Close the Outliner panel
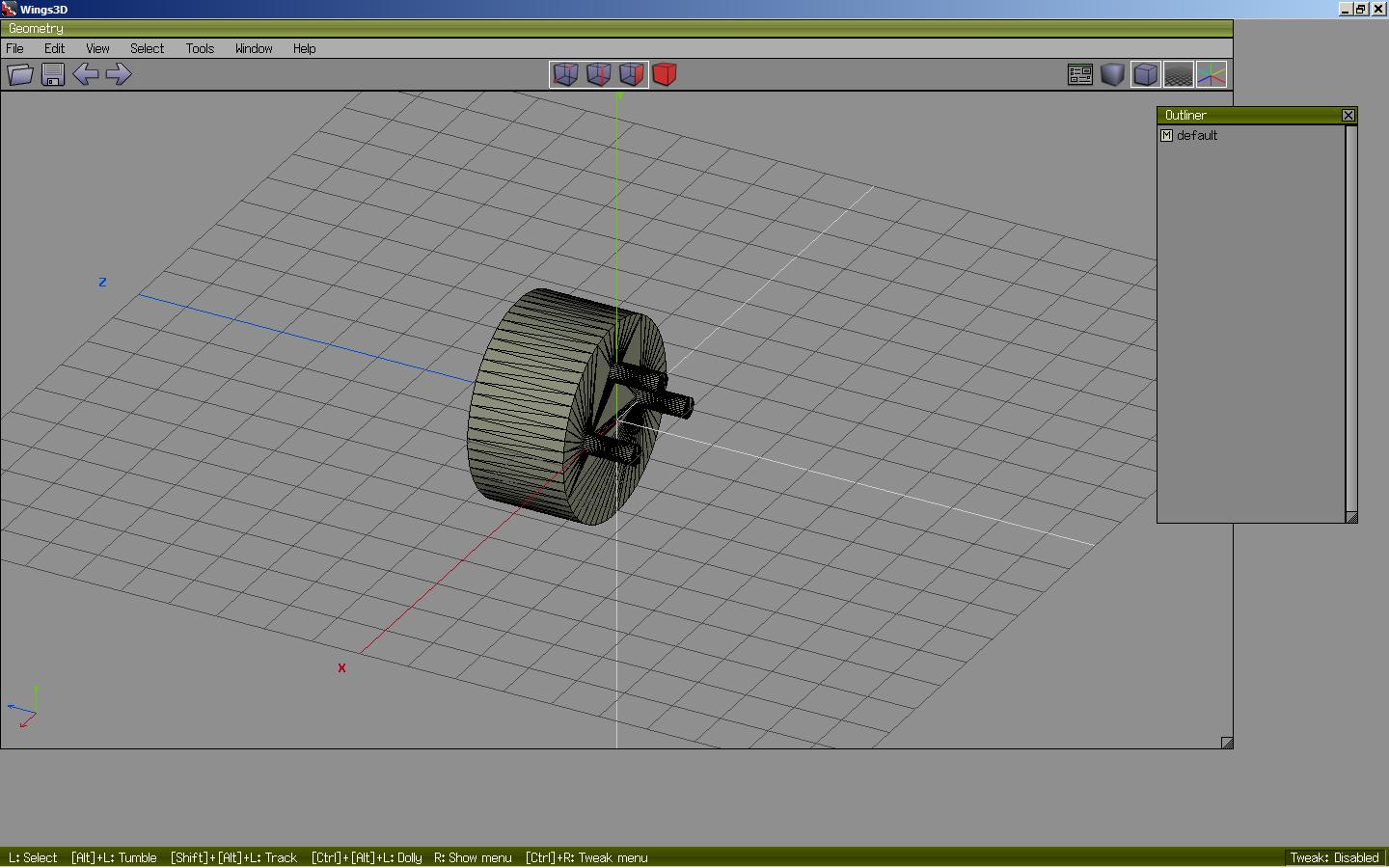 click(x=1348, y=116)
